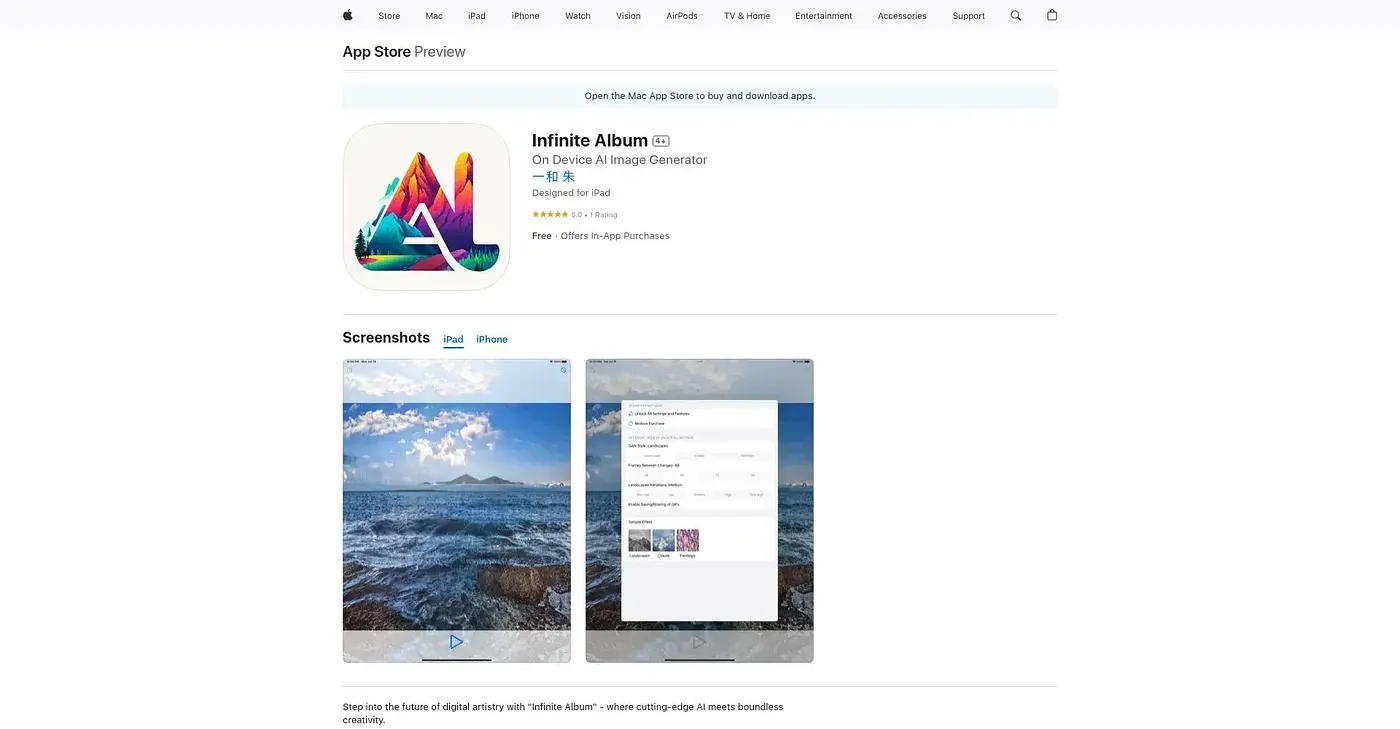Open the TV & Home menu item
Viewport: 1400px width, 729px height.
tap(747, 16)
